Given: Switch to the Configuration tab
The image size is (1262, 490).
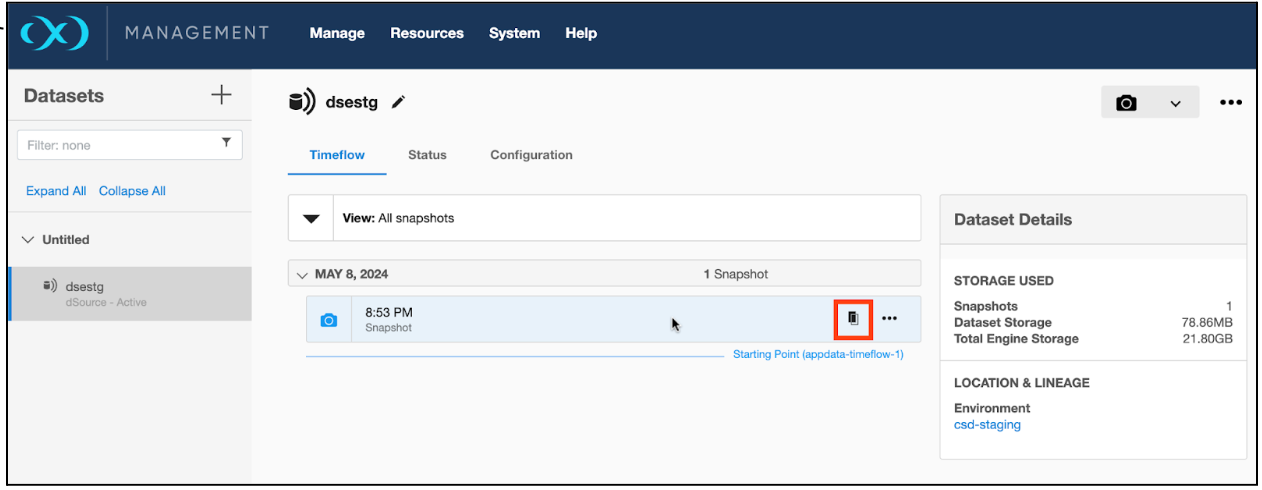Looking at the screenshot, I should coord(531,155).
